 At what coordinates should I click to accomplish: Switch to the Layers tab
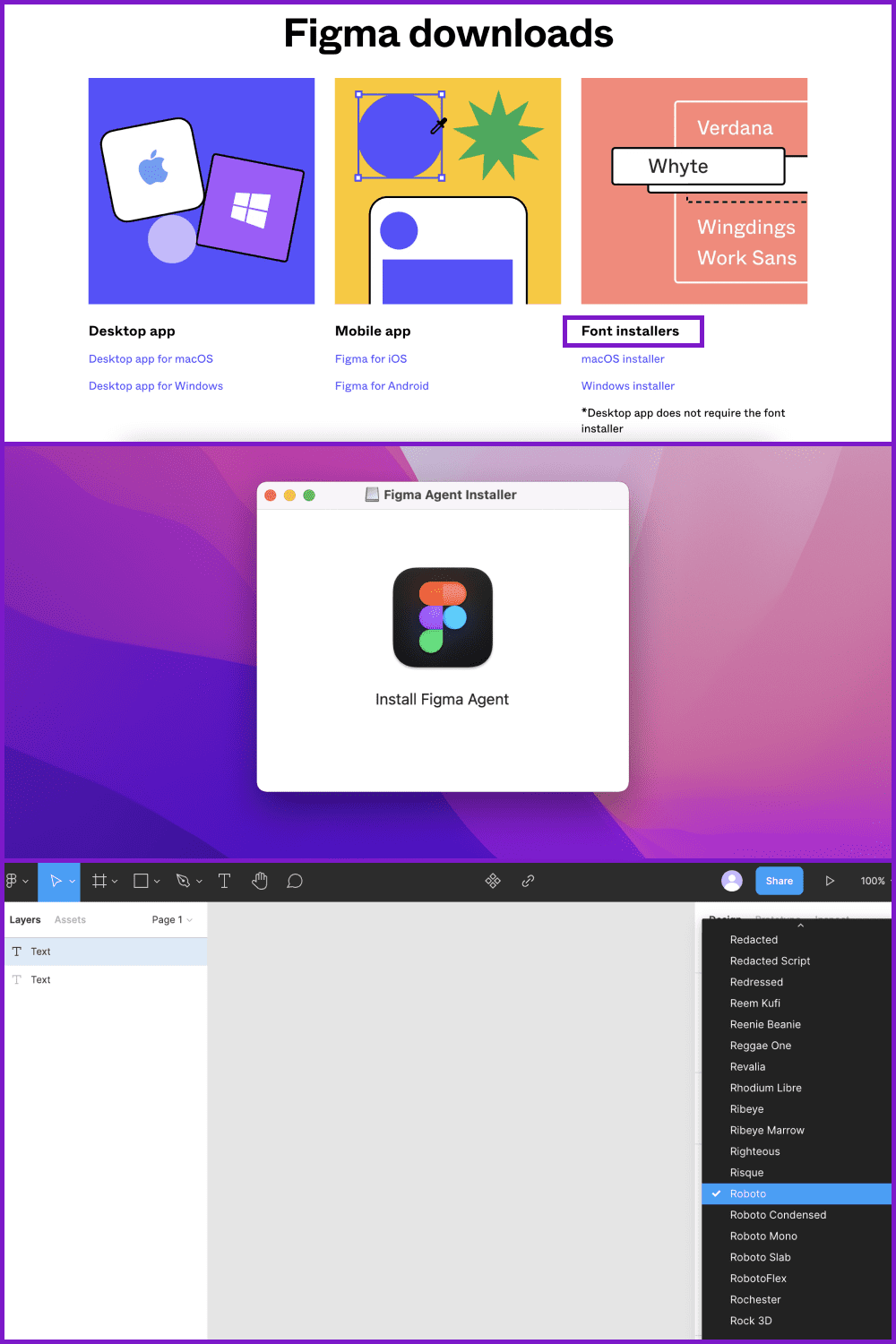click(25, 919)
